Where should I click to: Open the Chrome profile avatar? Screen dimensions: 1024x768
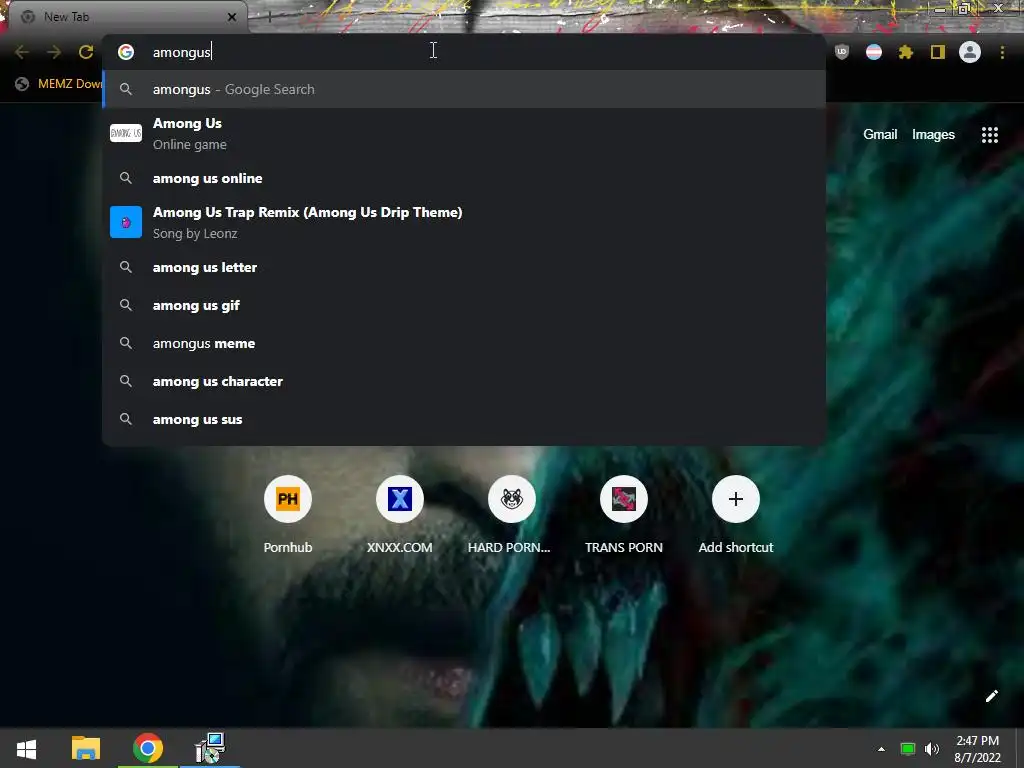coord(970,52)
